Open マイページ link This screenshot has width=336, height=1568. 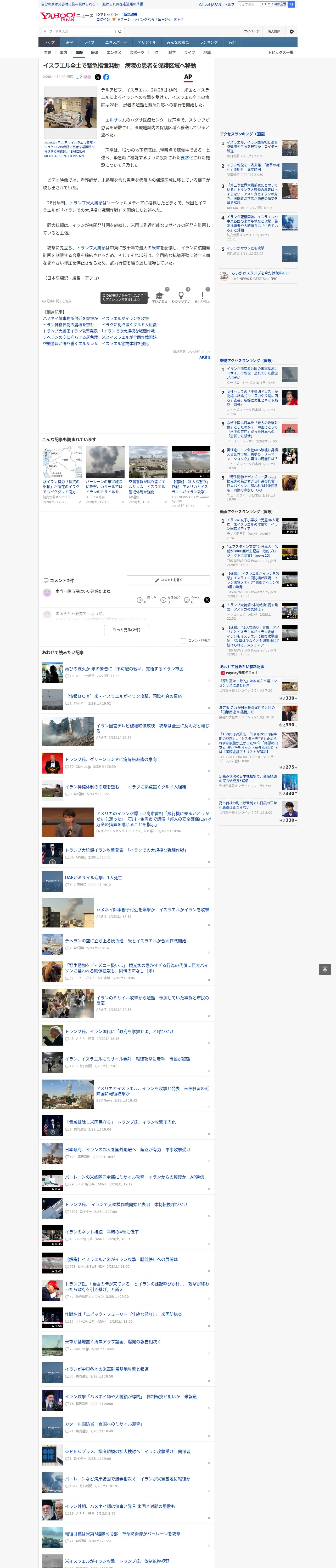point(251,32)
